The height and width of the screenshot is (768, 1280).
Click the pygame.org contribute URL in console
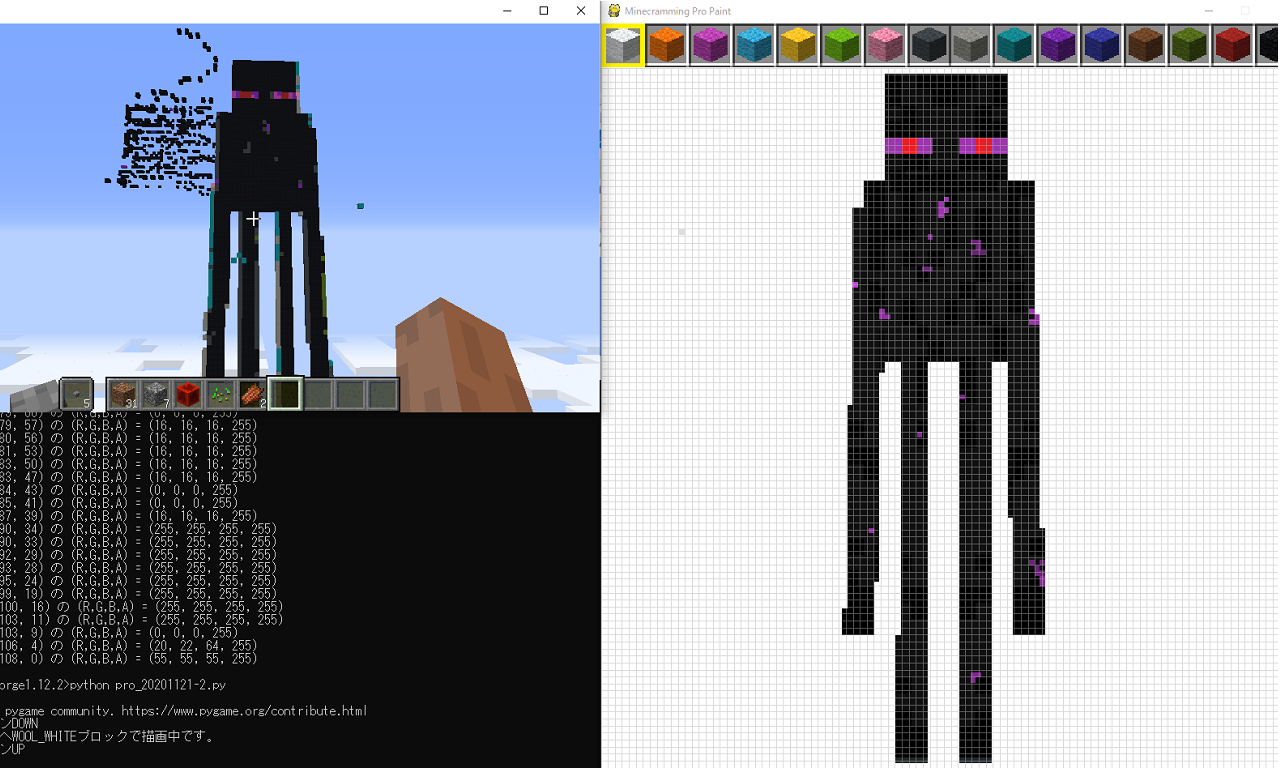click(x=244, y=711)
